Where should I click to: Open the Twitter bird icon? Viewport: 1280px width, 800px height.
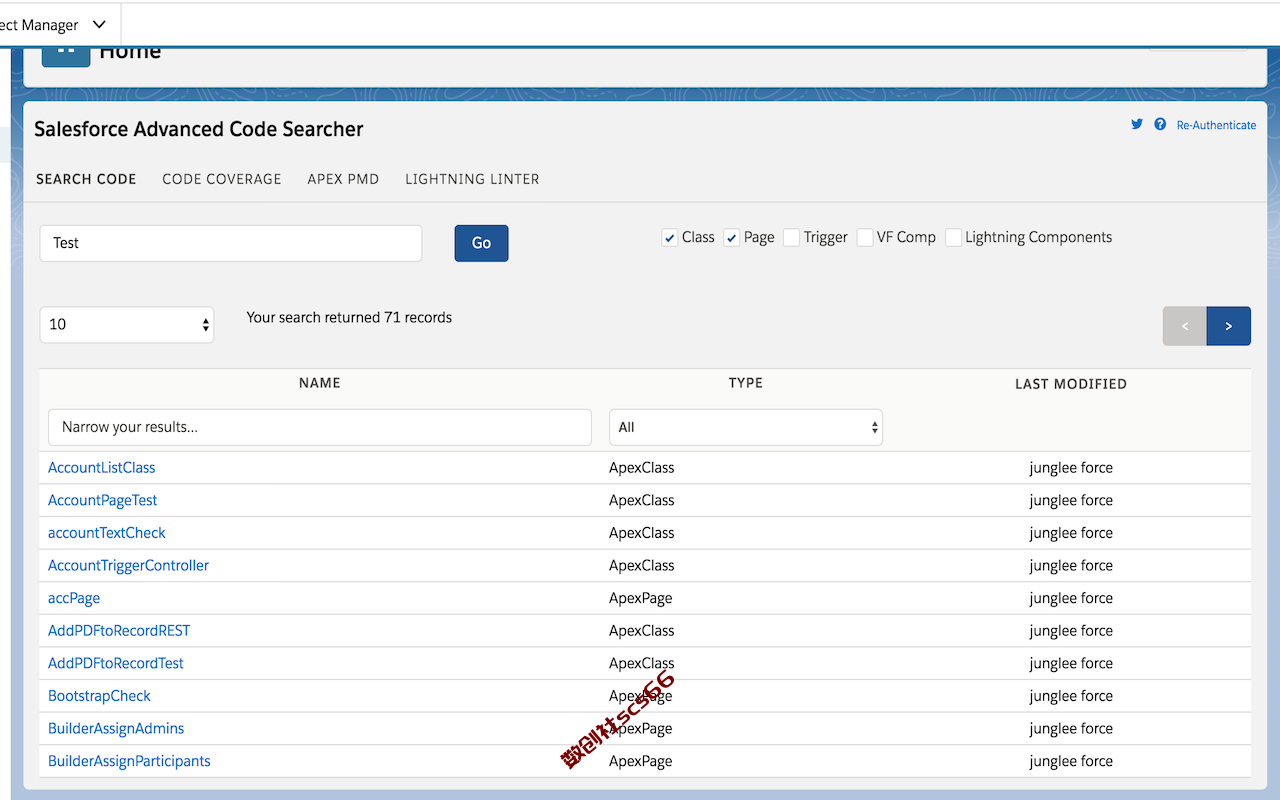click(1137, 124)
